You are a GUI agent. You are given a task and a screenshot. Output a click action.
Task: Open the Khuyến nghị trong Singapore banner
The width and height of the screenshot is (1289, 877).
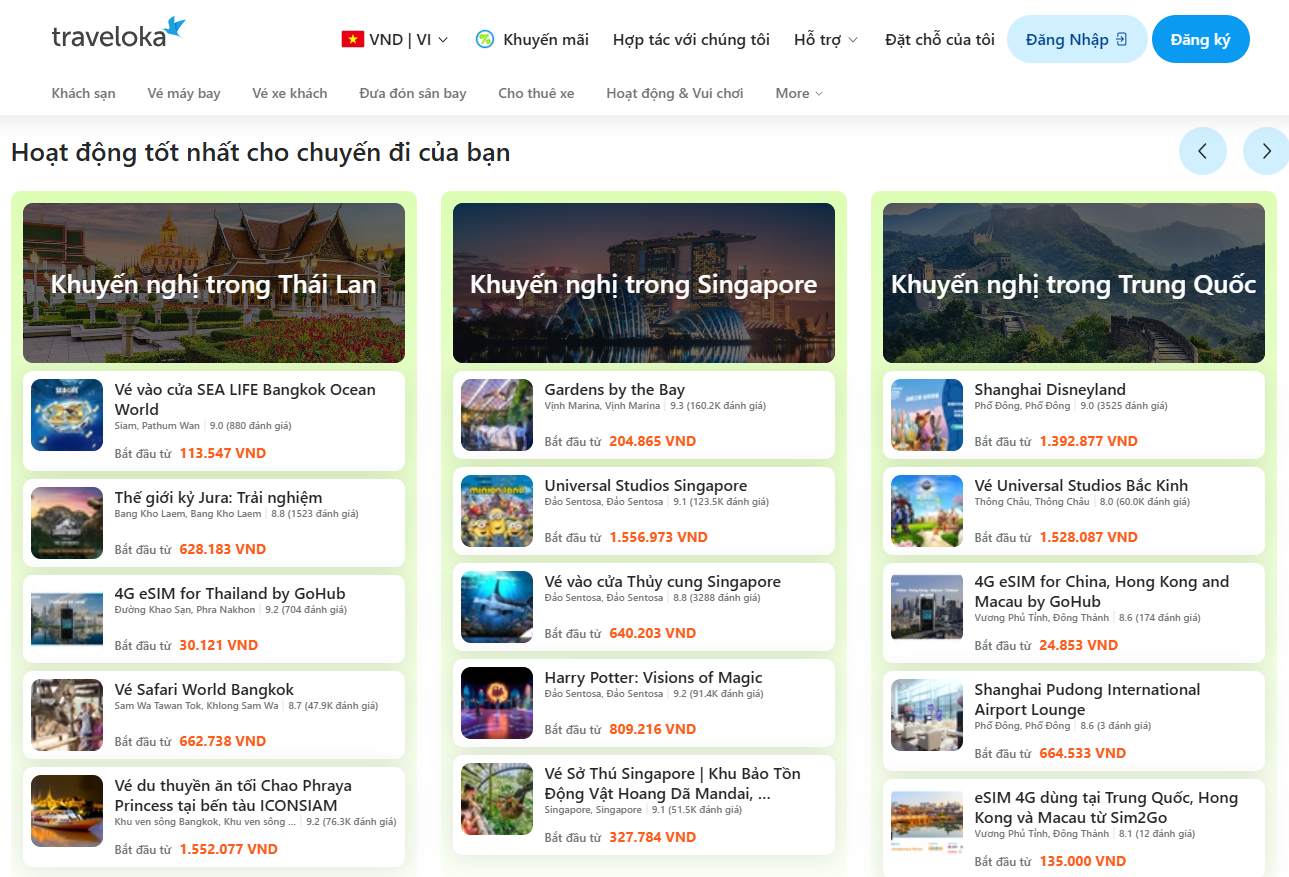643,283
